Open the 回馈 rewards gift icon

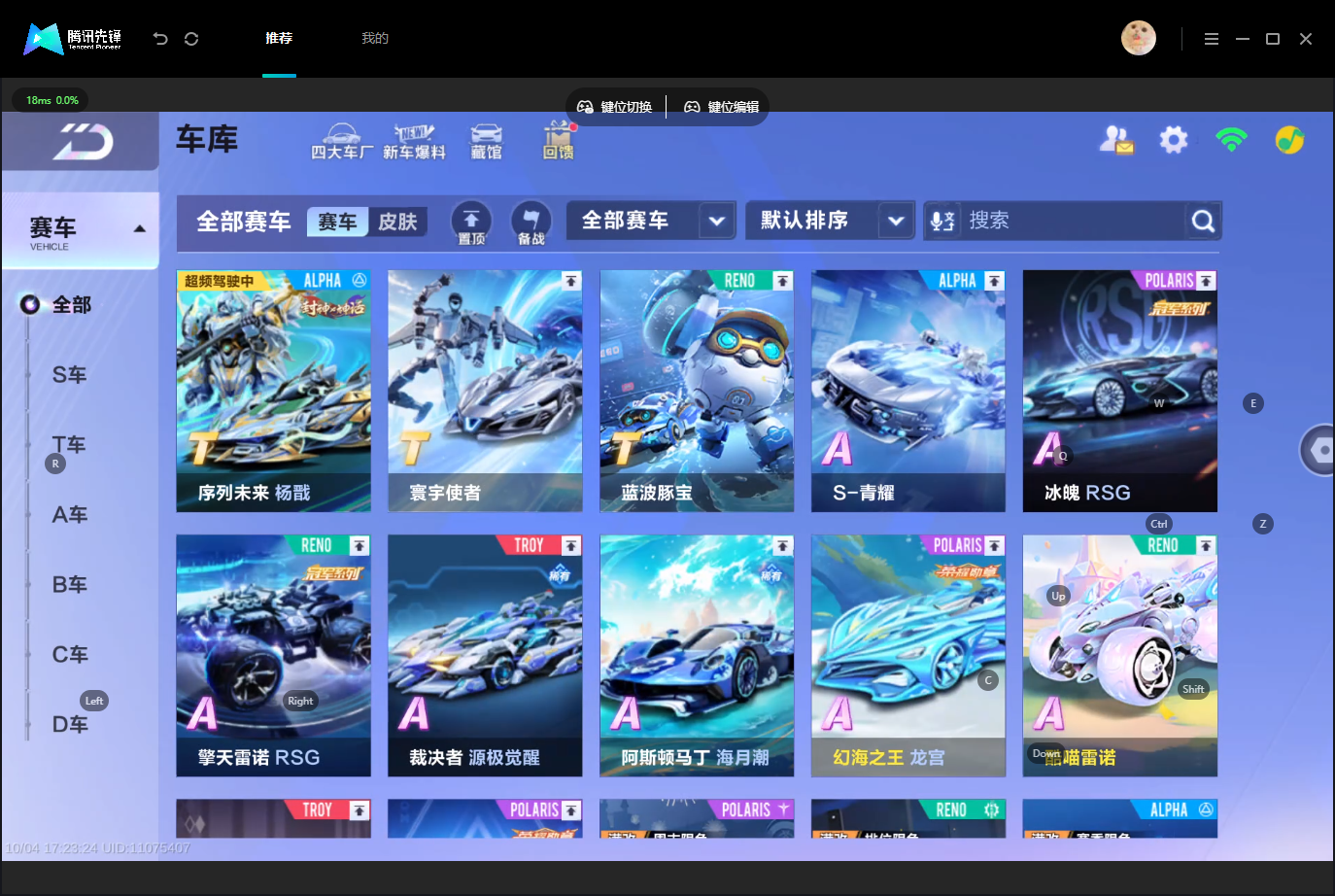pos(559,142)
